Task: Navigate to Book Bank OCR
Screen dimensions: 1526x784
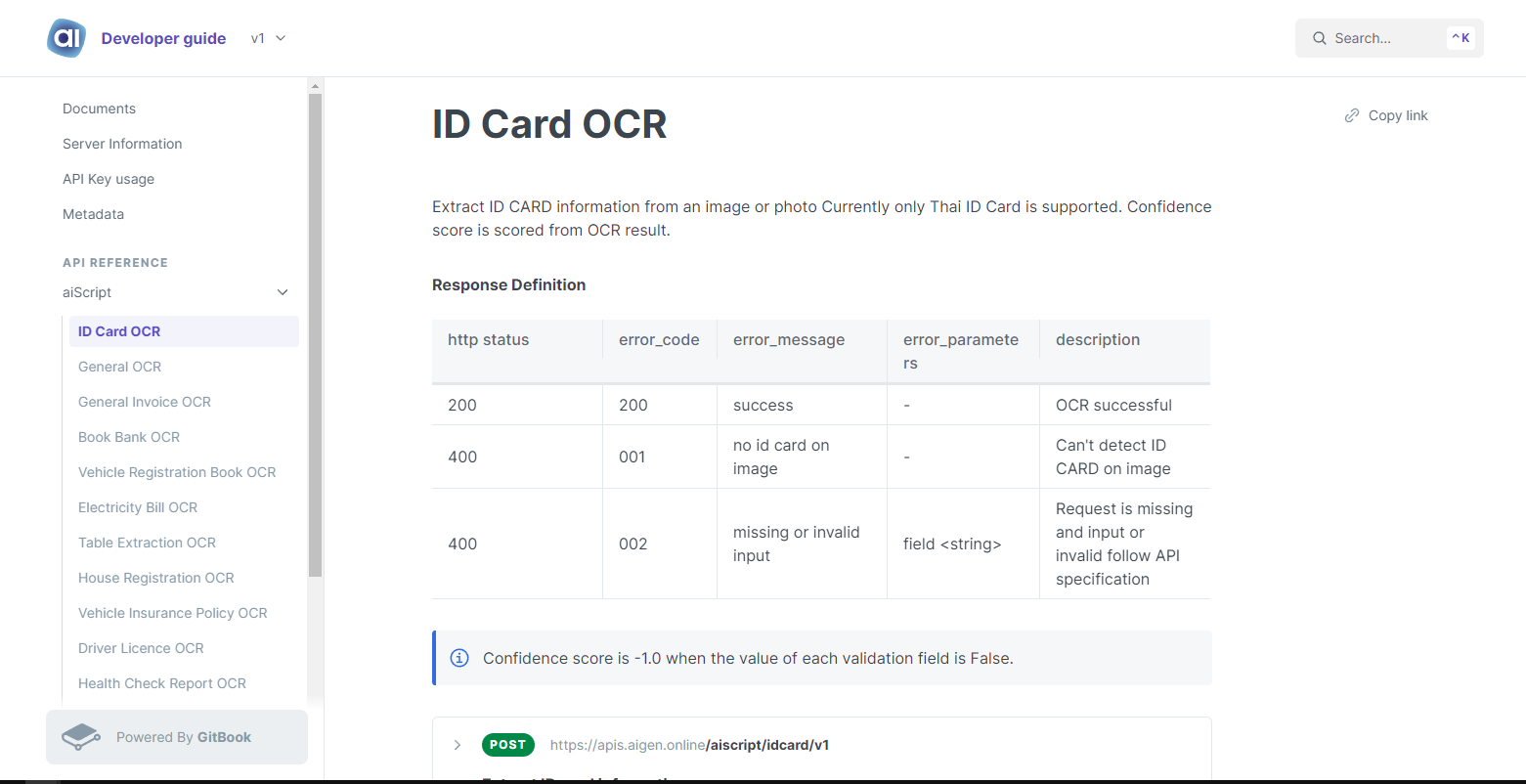Action: [x=129, y=437]
